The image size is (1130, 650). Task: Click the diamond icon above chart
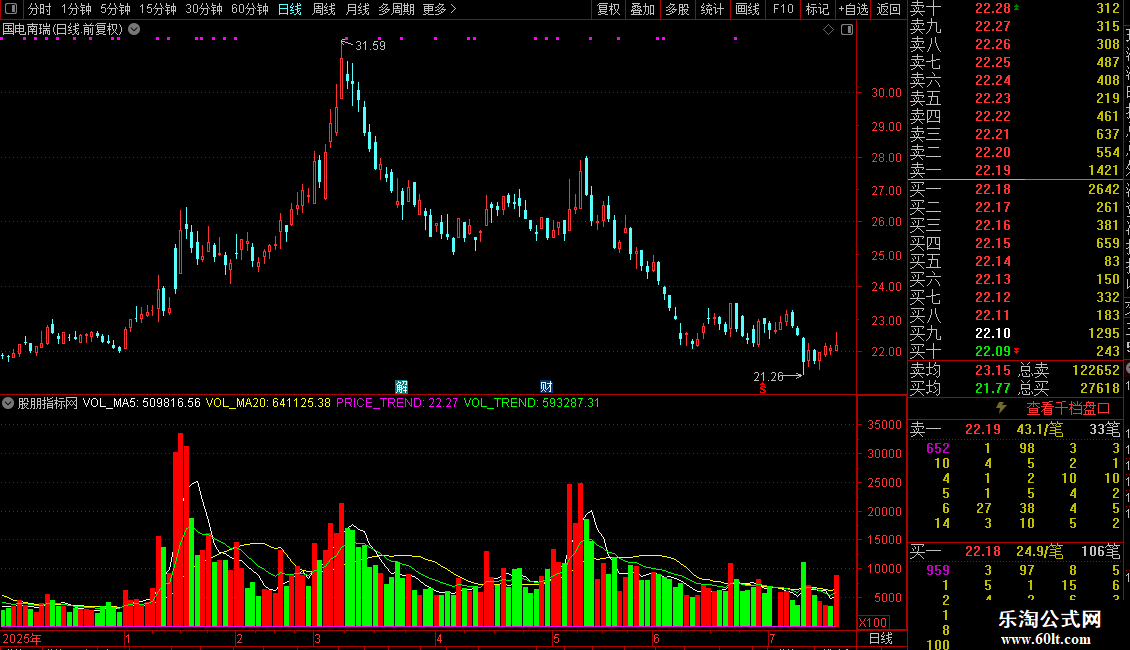tap(828, 30)
